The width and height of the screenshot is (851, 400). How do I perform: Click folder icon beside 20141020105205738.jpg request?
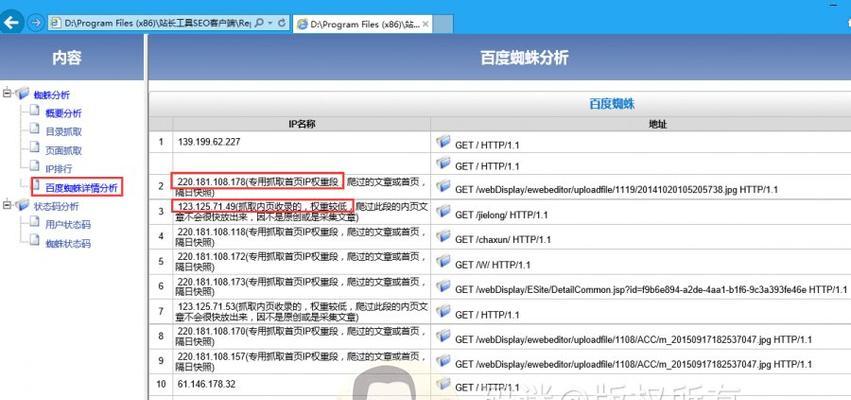click(x=443, y=186)
